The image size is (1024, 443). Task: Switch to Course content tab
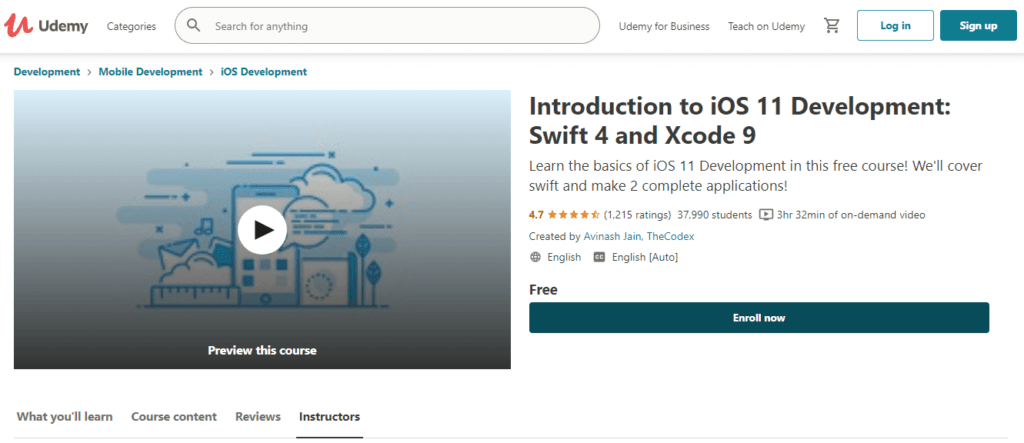click(x=174, y=416)
